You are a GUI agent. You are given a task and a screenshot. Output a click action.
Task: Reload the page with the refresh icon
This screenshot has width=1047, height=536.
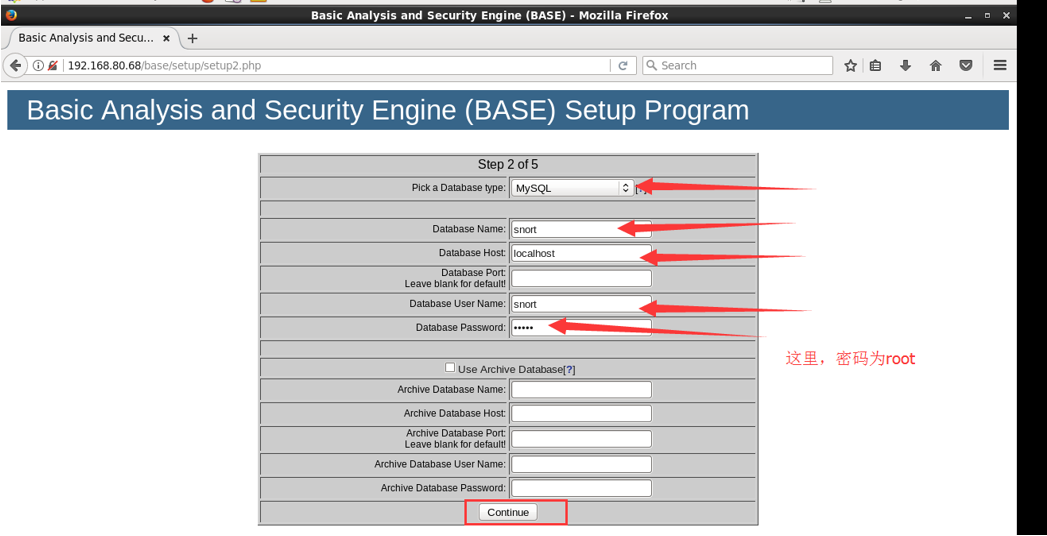point(623,65)
